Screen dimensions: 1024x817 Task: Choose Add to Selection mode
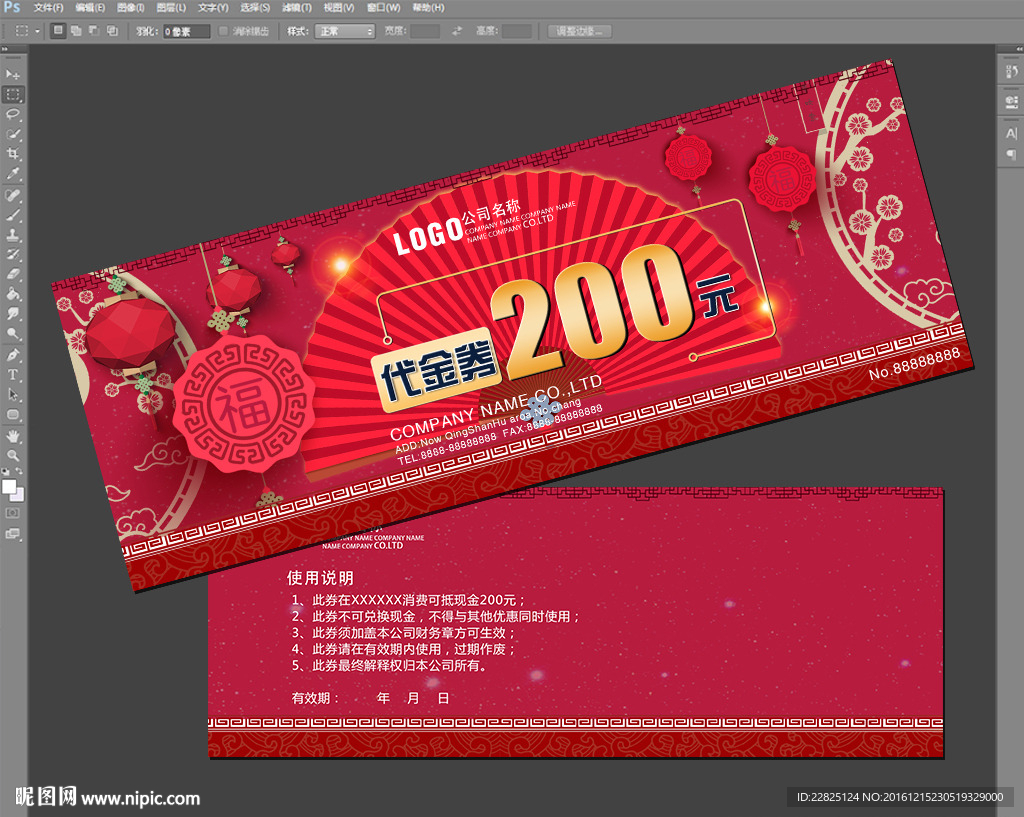tap(76, 31)
